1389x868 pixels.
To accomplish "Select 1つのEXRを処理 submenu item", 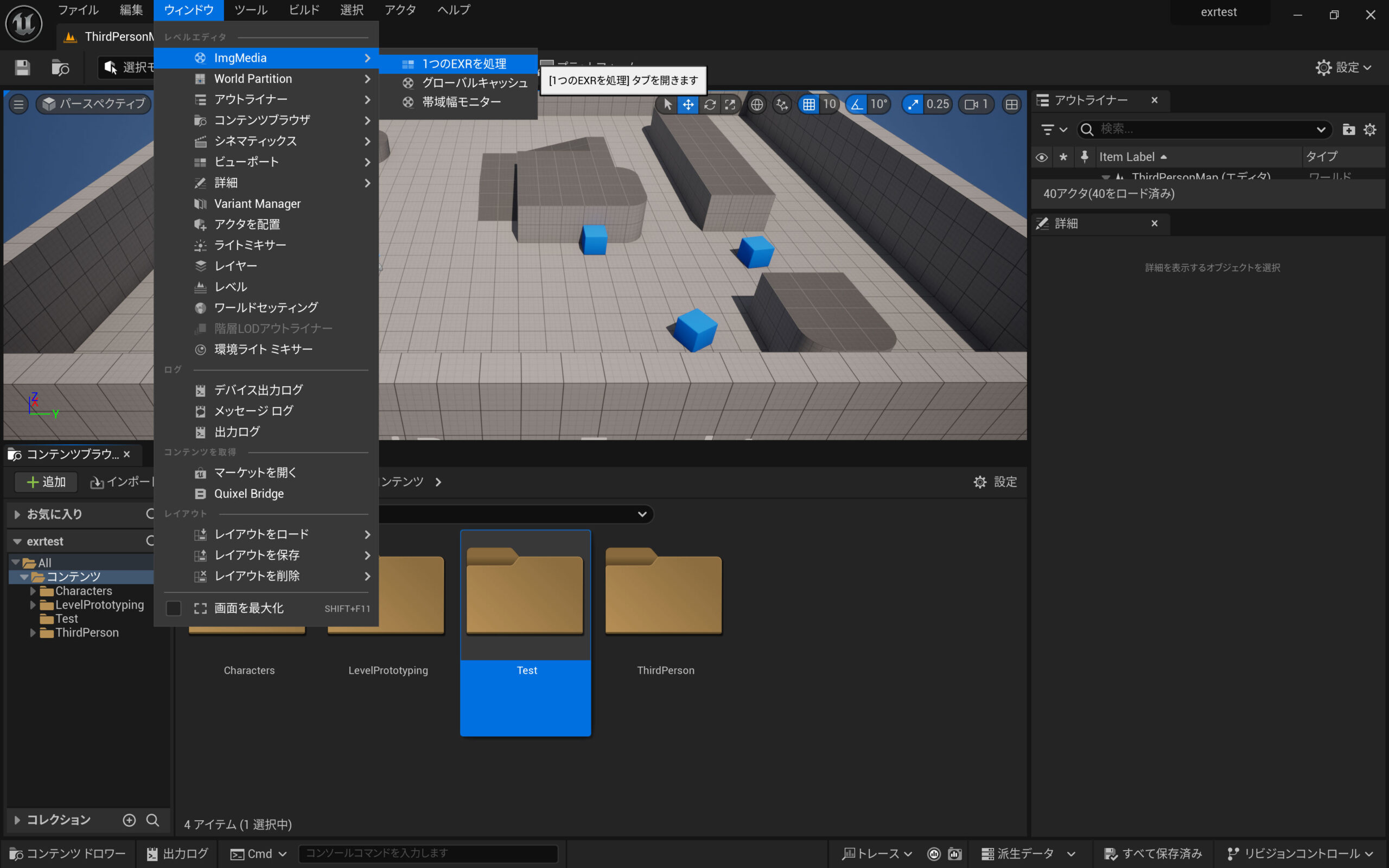I will coord(464,63).
